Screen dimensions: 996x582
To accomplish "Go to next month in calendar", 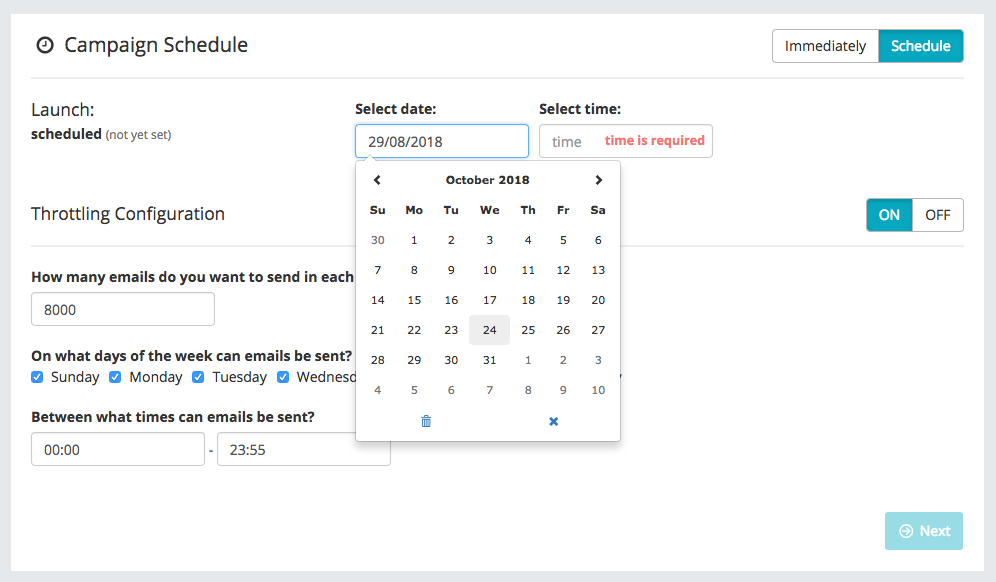I will click(598, 180).
